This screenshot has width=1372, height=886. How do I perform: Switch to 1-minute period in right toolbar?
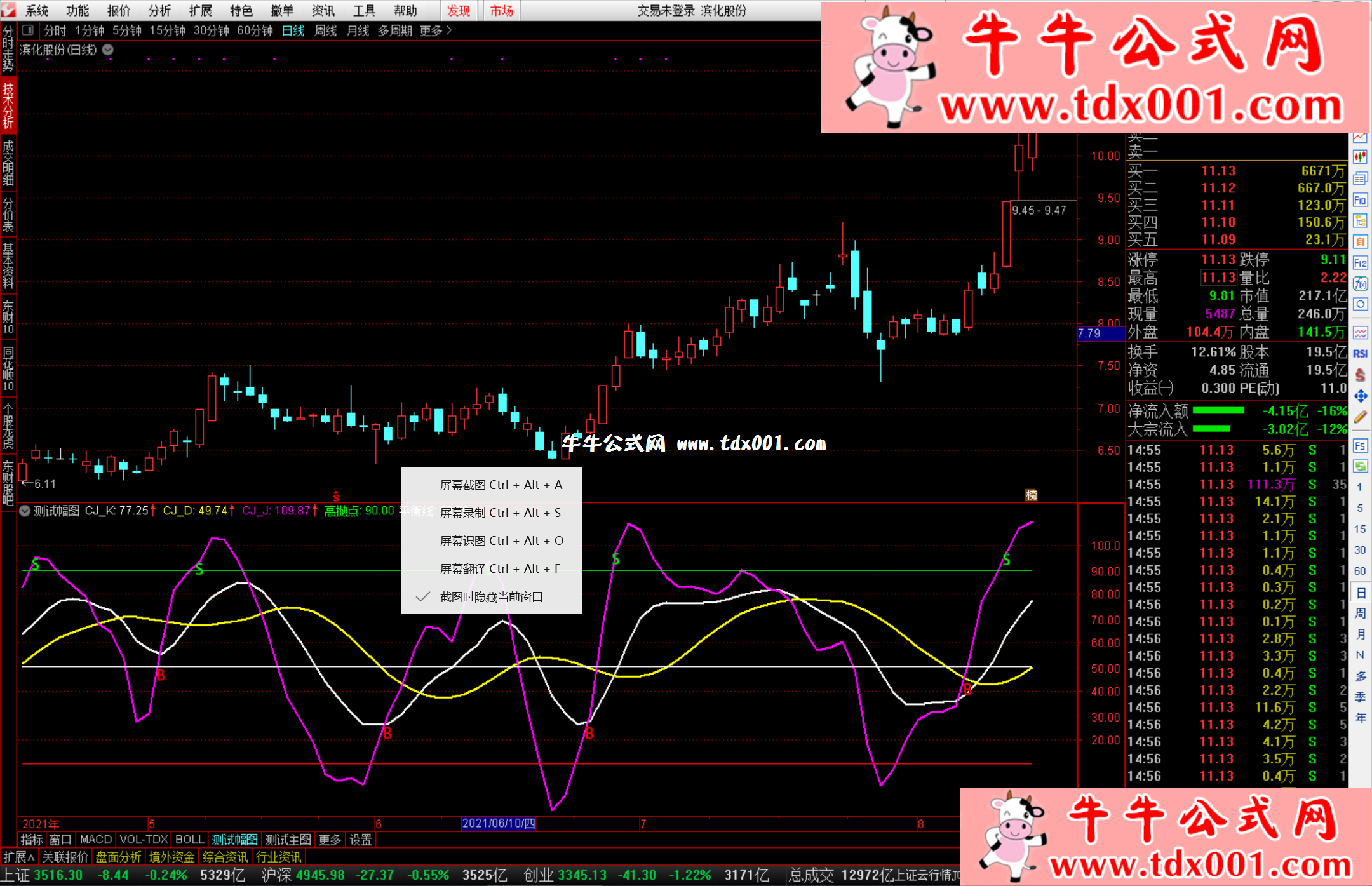click(1359, 487)
